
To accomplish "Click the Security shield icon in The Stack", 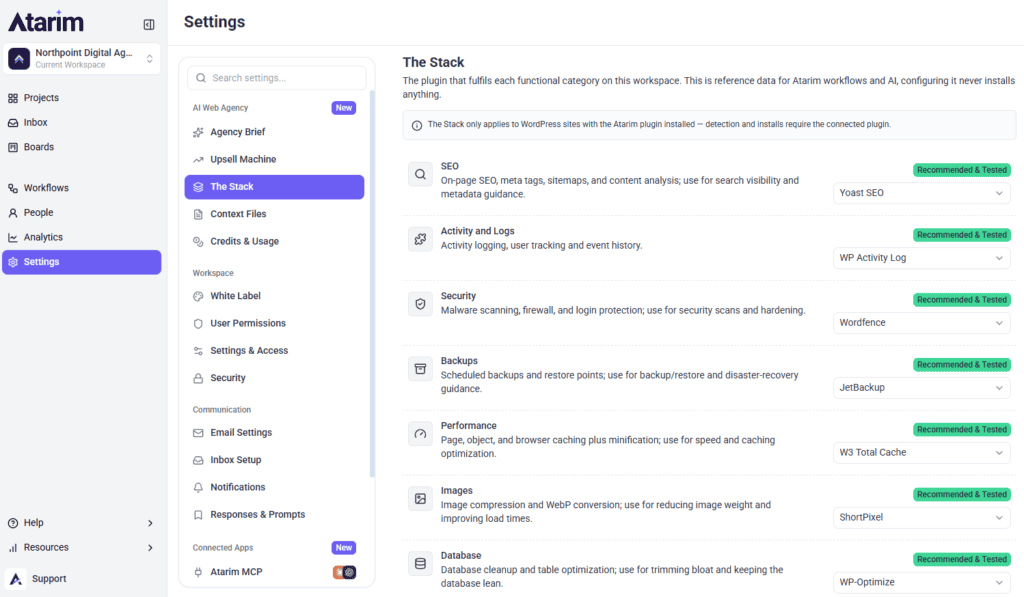I will click(421, 304).
